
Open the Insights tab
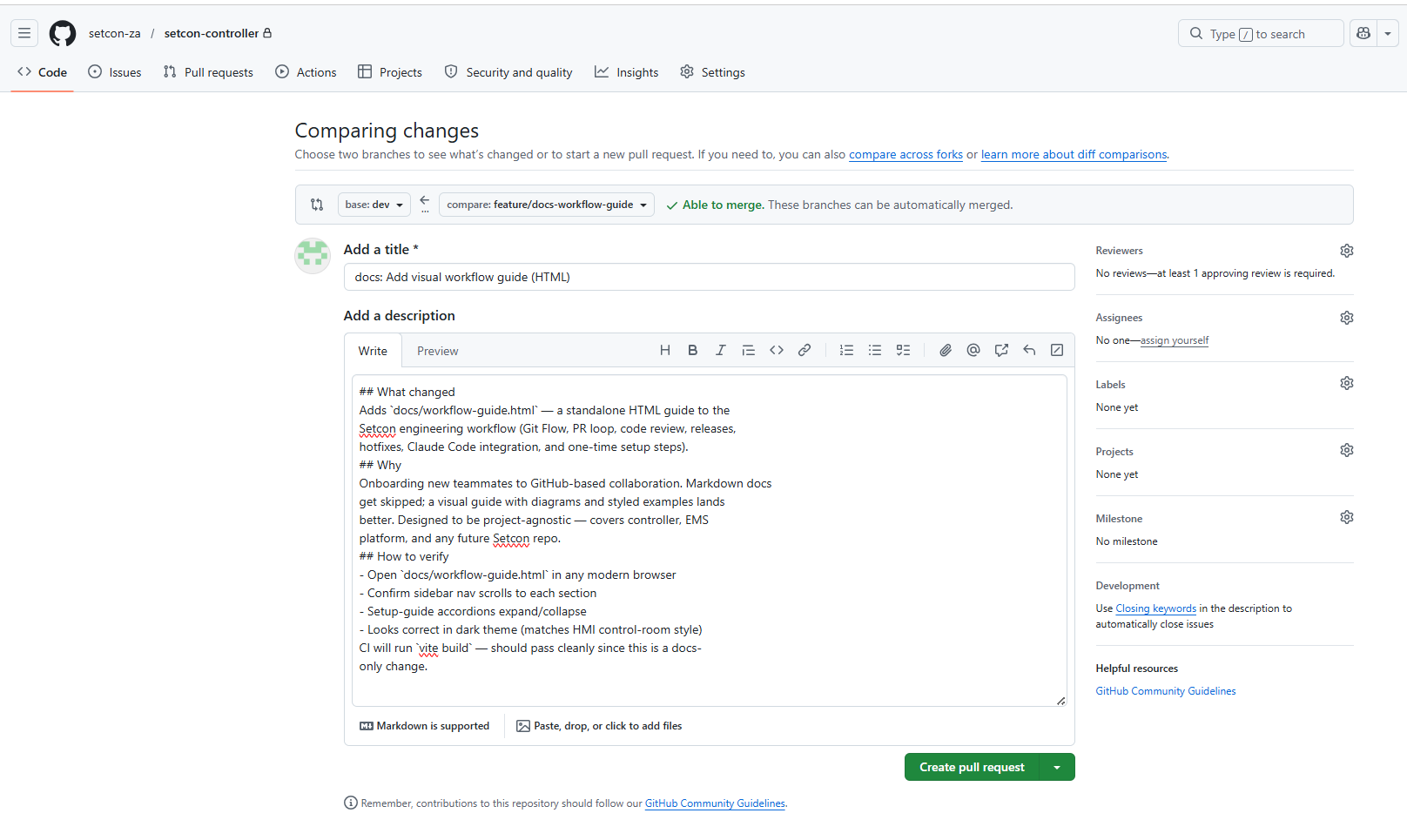(627, 72)
